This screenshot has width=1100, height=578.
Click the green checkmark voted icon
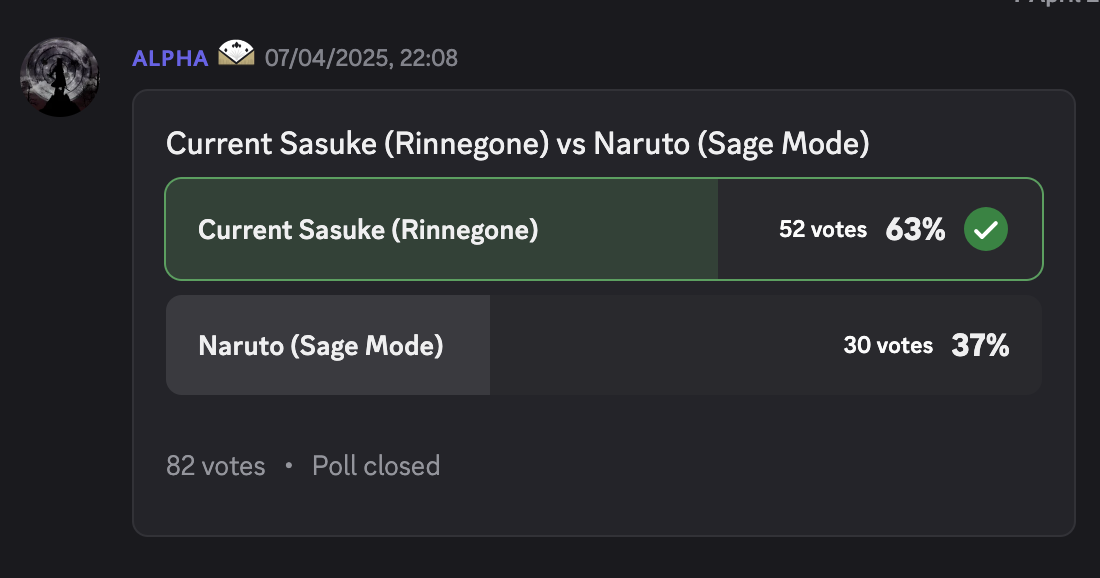[986, 229]
